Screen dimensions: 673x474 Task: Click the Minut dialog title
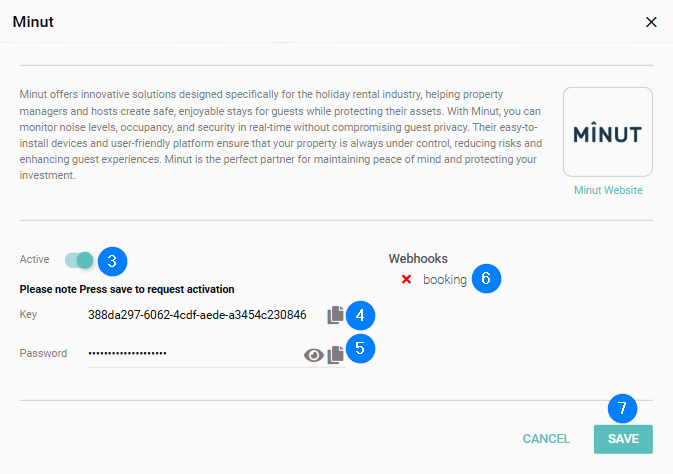tap(33, 22)
